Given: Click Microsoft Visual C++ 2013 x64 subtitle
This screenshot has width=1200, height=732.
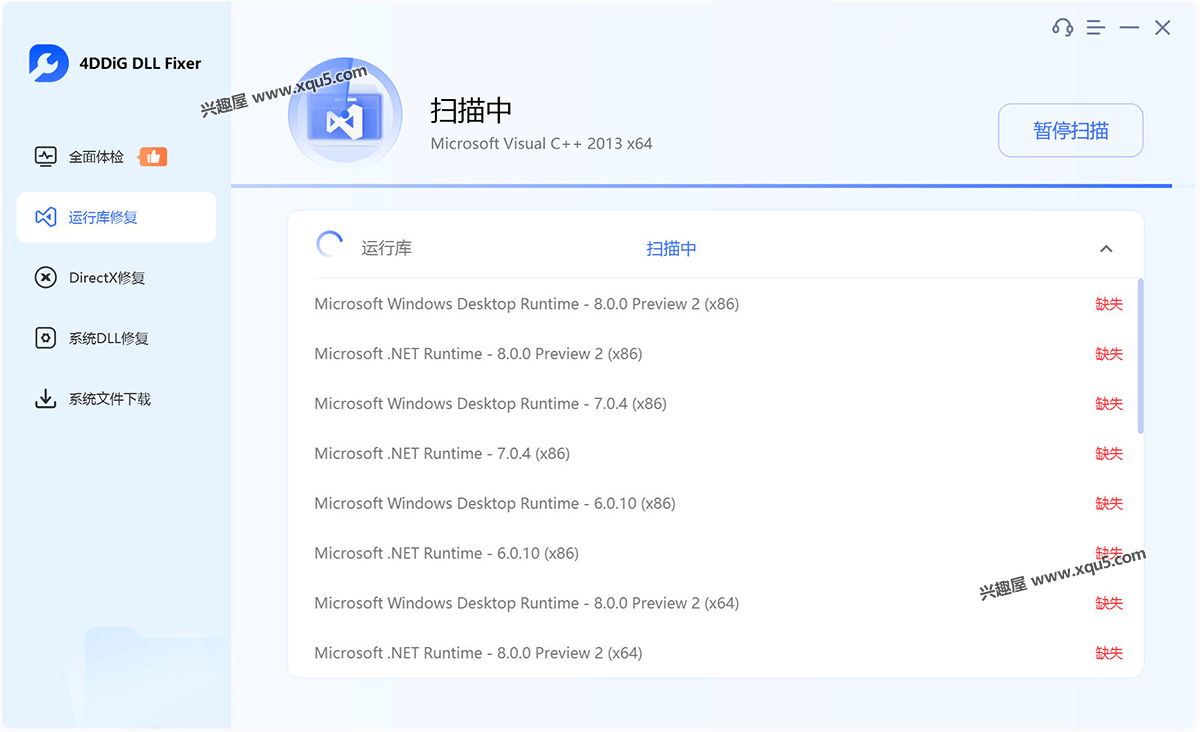Looking at the screenshot, I should click(x=541, y=144).
